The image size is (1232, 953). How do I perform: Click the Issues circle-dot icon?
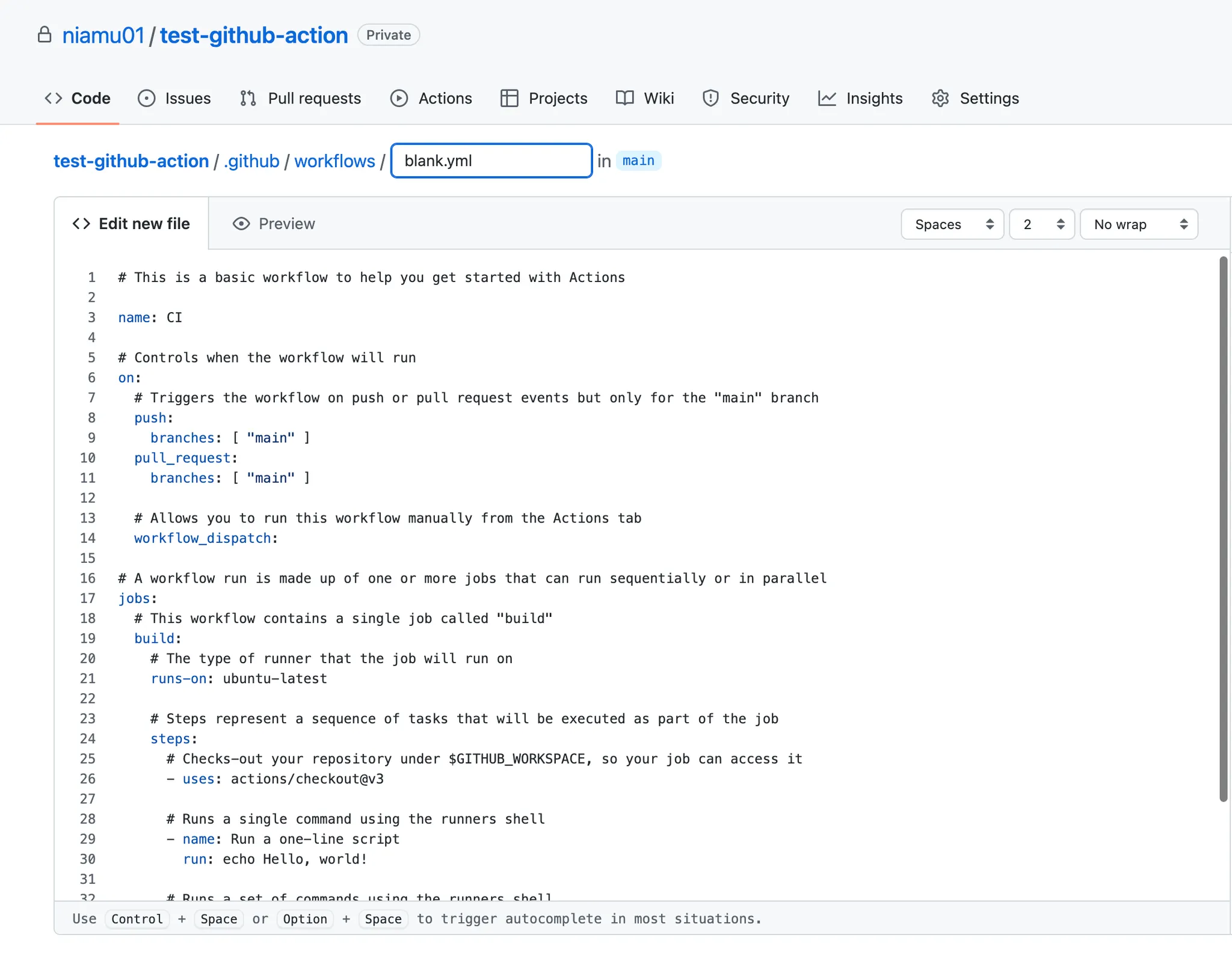(146, 98)
